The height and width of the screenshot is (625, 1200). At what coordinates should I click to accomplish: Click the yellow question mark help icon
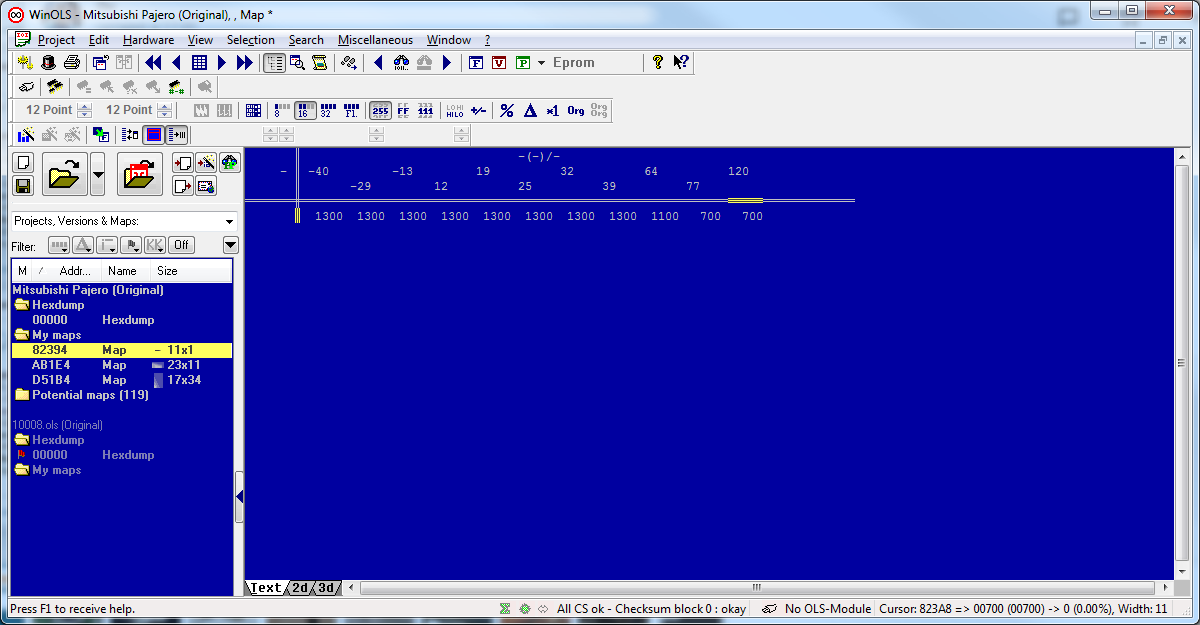[x=657, y=63]
